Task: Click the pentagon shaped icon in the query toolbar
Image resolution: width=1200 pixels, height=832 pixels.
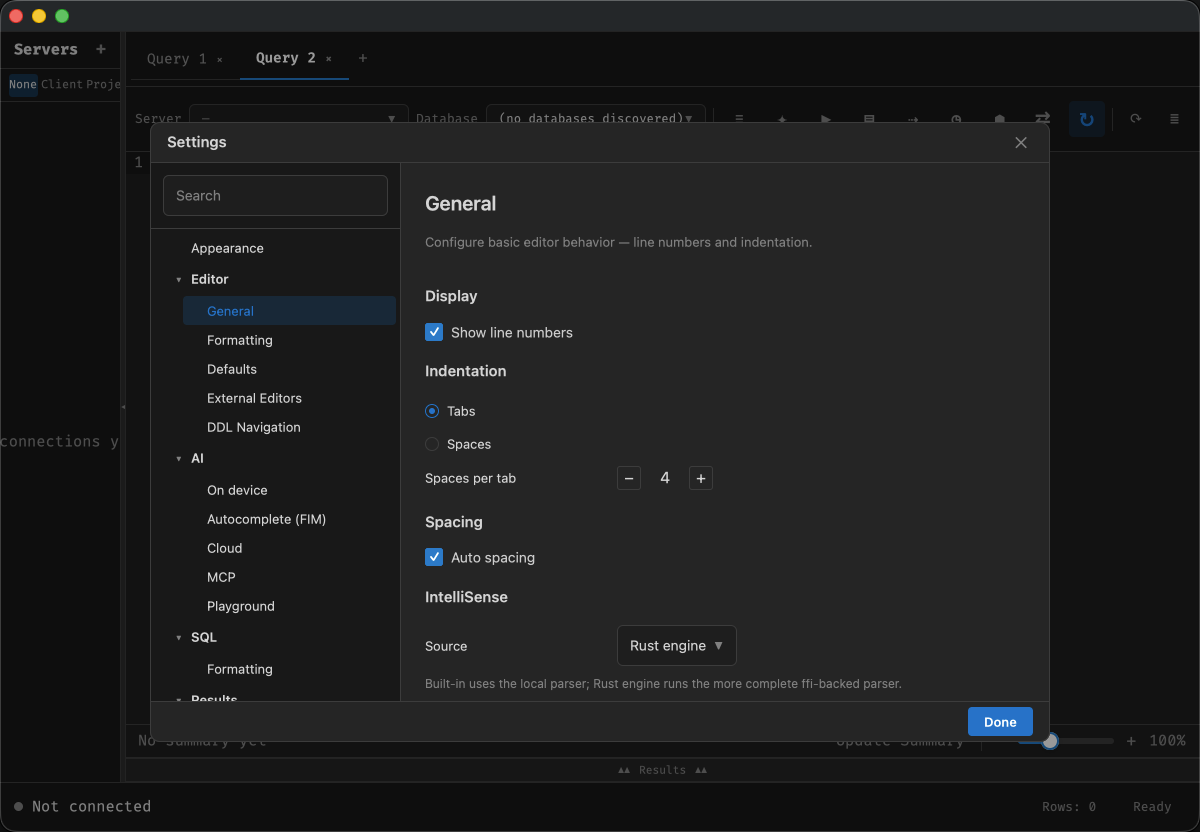Action: (x=999, y=119)
